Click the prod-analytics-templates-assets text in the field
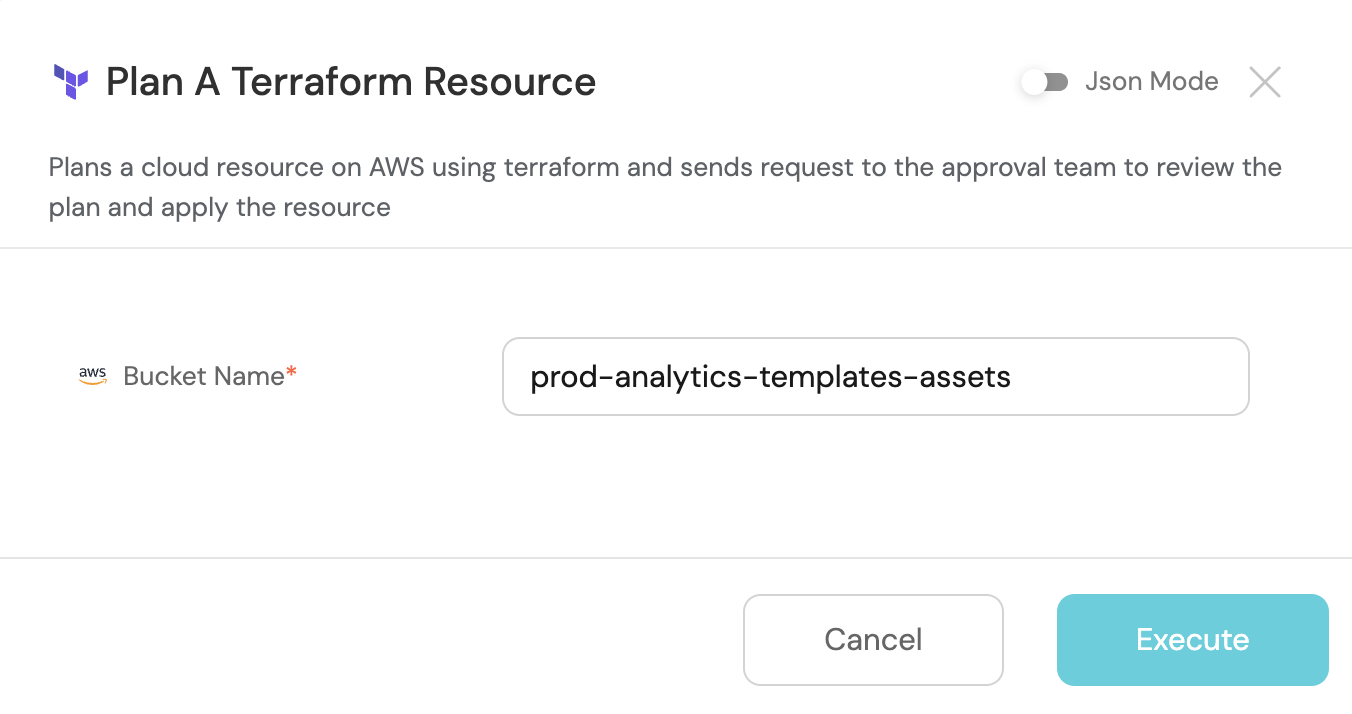 770,377
